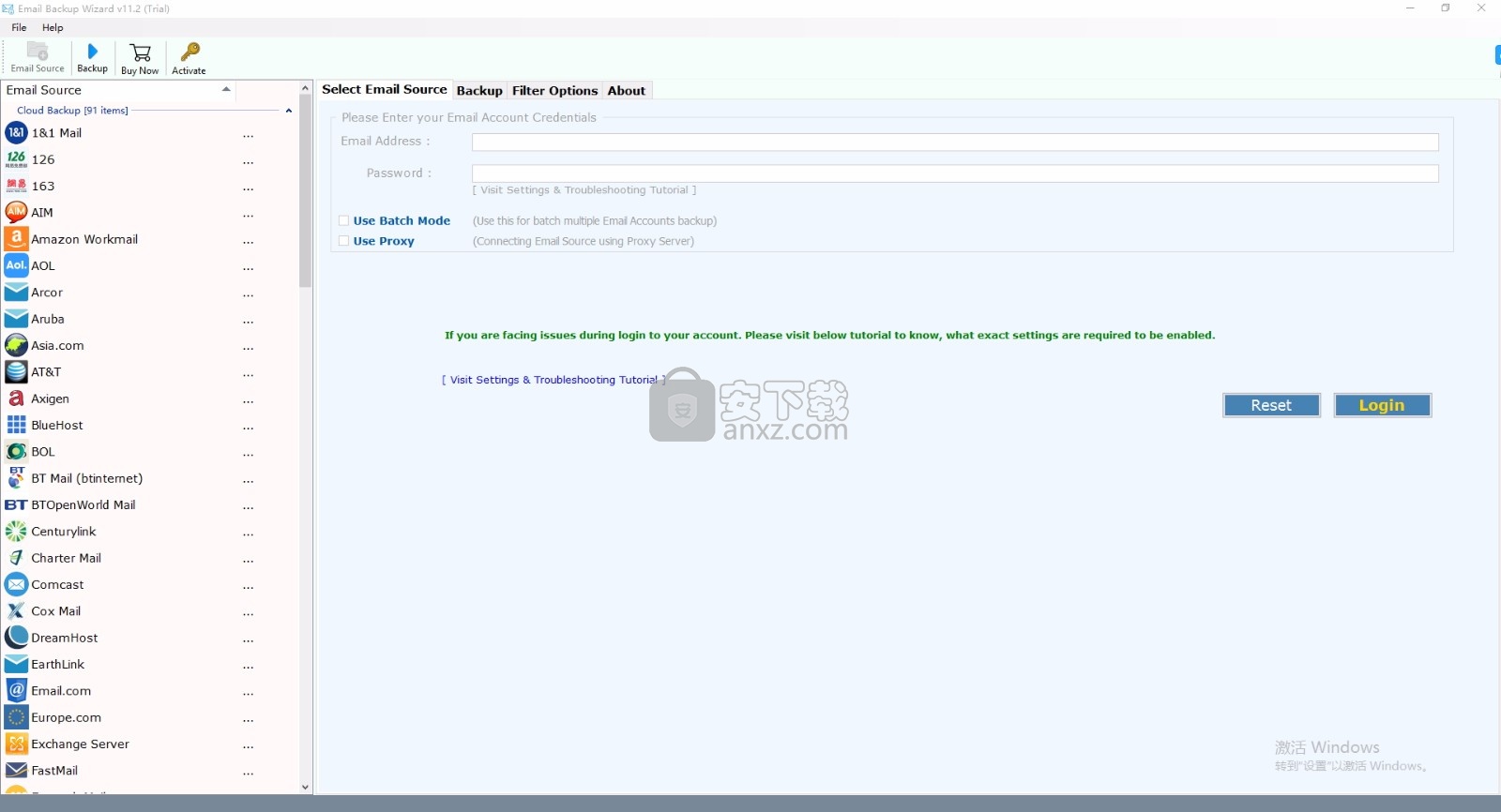Viewport: 1501px width, 812px height.
Task: Click the Backup toolbar icon
Action: (92, 52)
